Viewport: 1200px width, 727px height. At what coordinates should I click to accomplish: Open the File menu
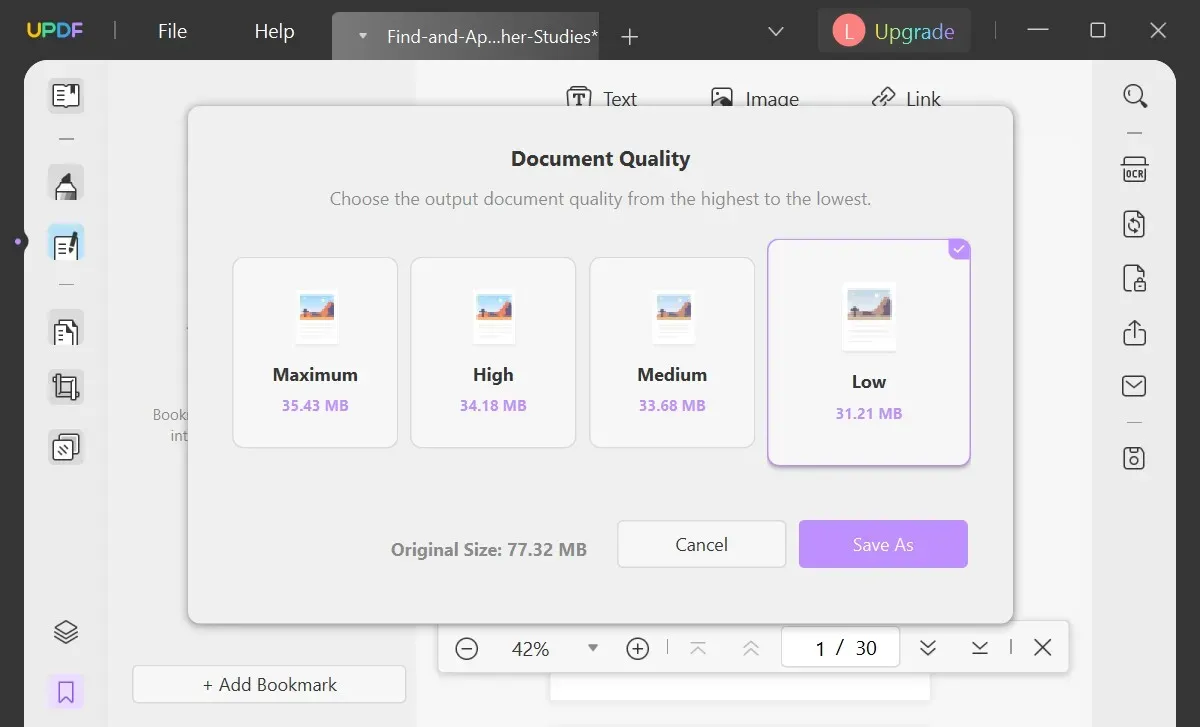click(171, 31)
